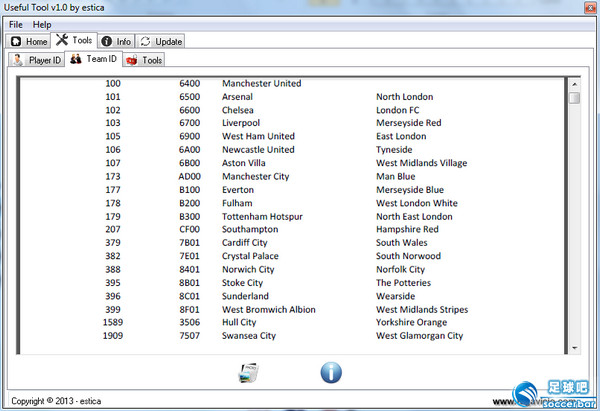
Task: Select West Ham United team name
Action: pos(258,136)
